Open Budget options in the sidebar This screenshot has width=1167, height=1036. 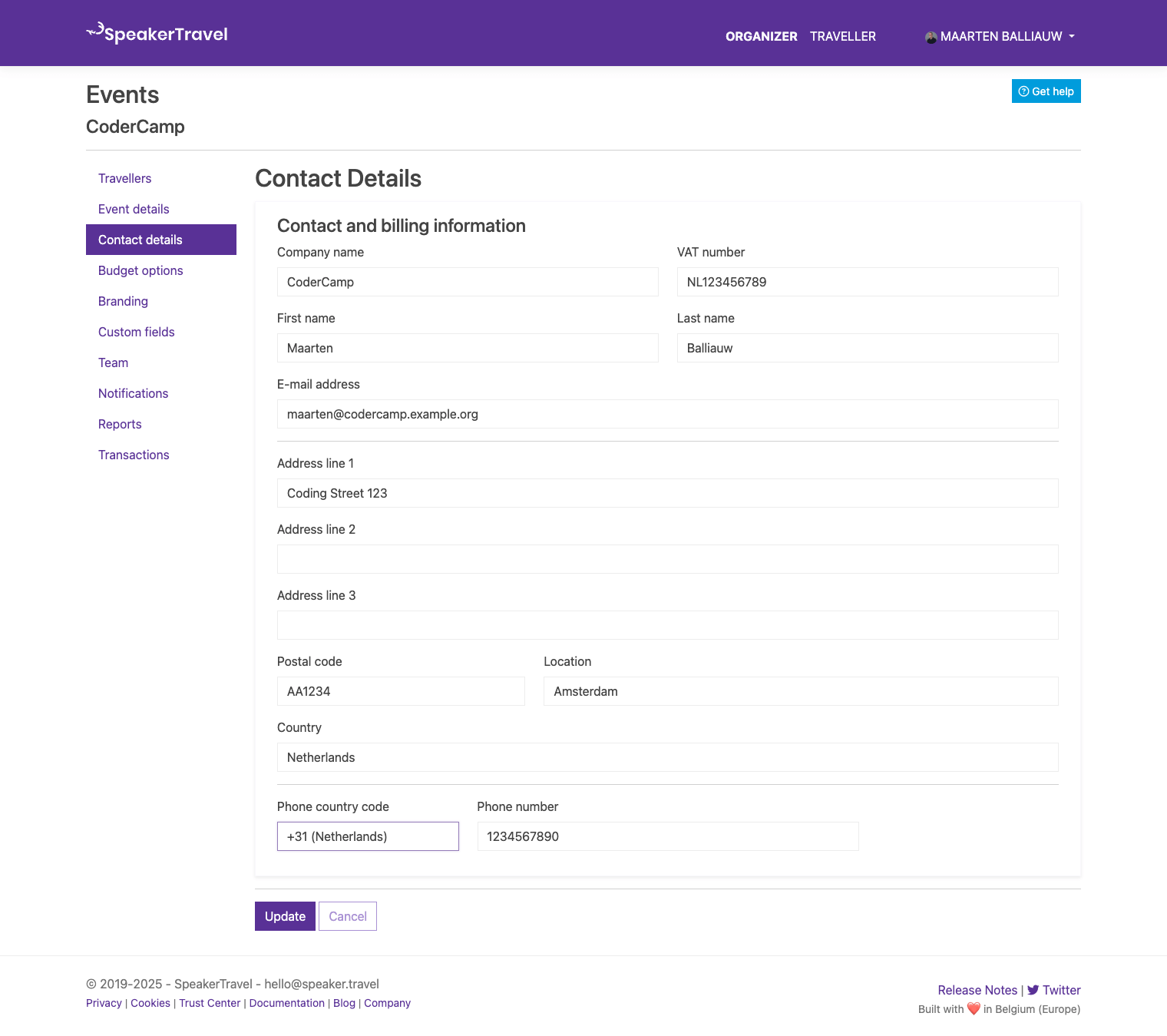point(161,270)
